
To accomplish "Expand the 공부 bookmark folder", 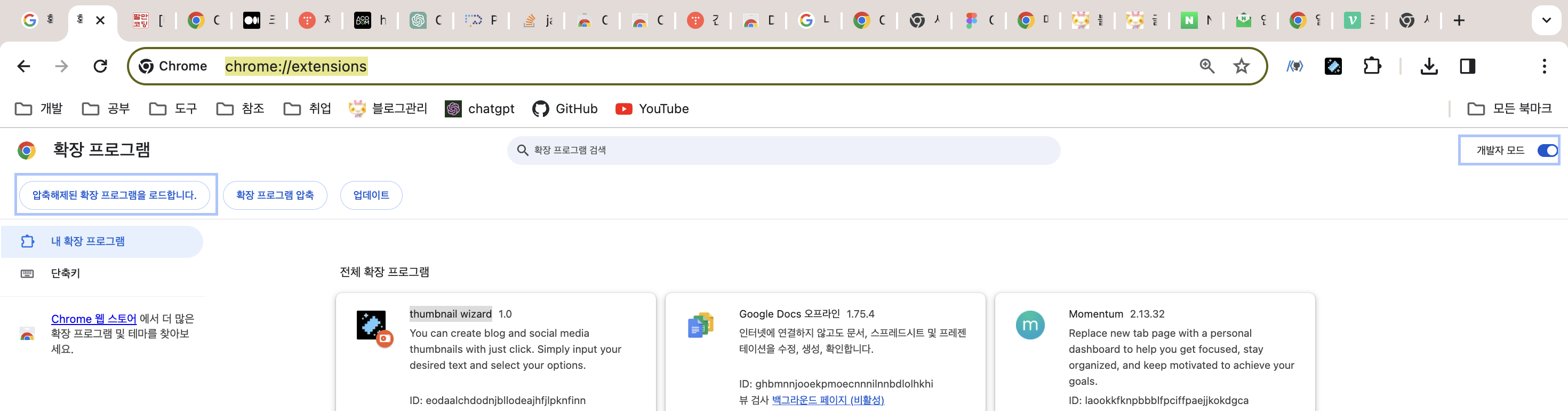I will coord(106,109).
